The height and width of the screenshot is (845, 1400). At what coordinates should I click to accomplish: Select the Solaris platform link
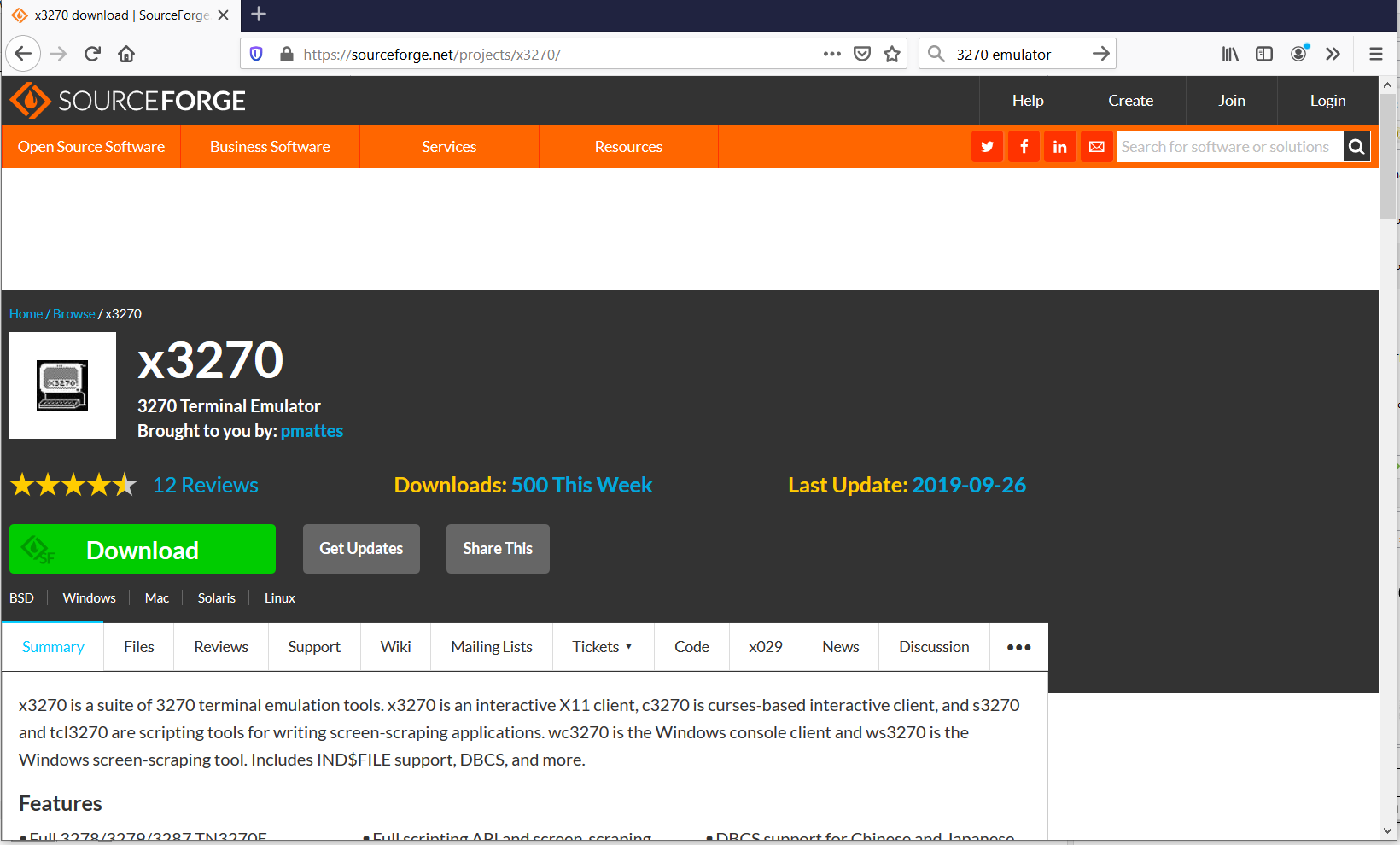click(x=217, y=598)
